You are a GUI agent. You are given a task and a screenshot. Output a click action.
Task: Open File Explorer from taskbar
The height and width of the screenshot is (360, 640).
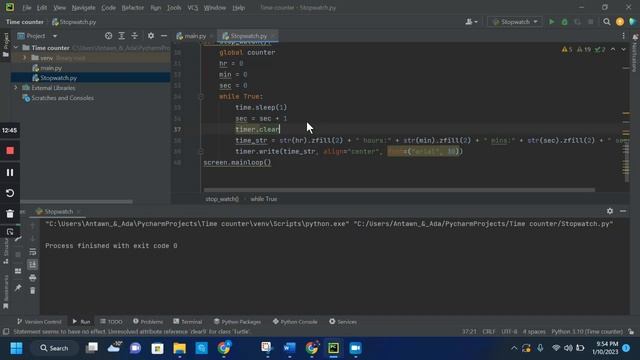179,348
